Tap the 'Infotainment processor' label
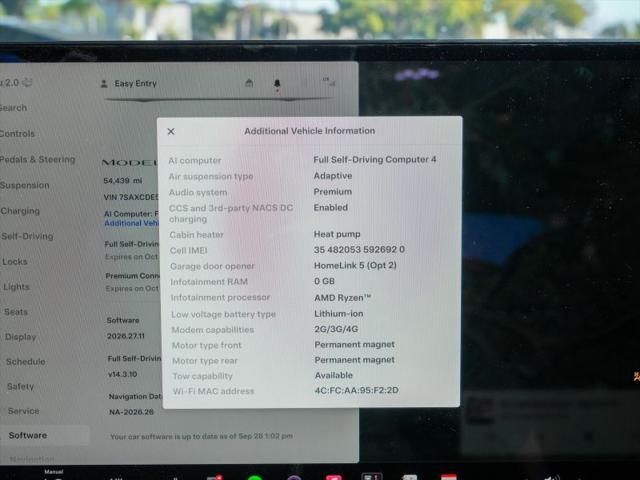This screenshot has width=640, height=480. 220,298
